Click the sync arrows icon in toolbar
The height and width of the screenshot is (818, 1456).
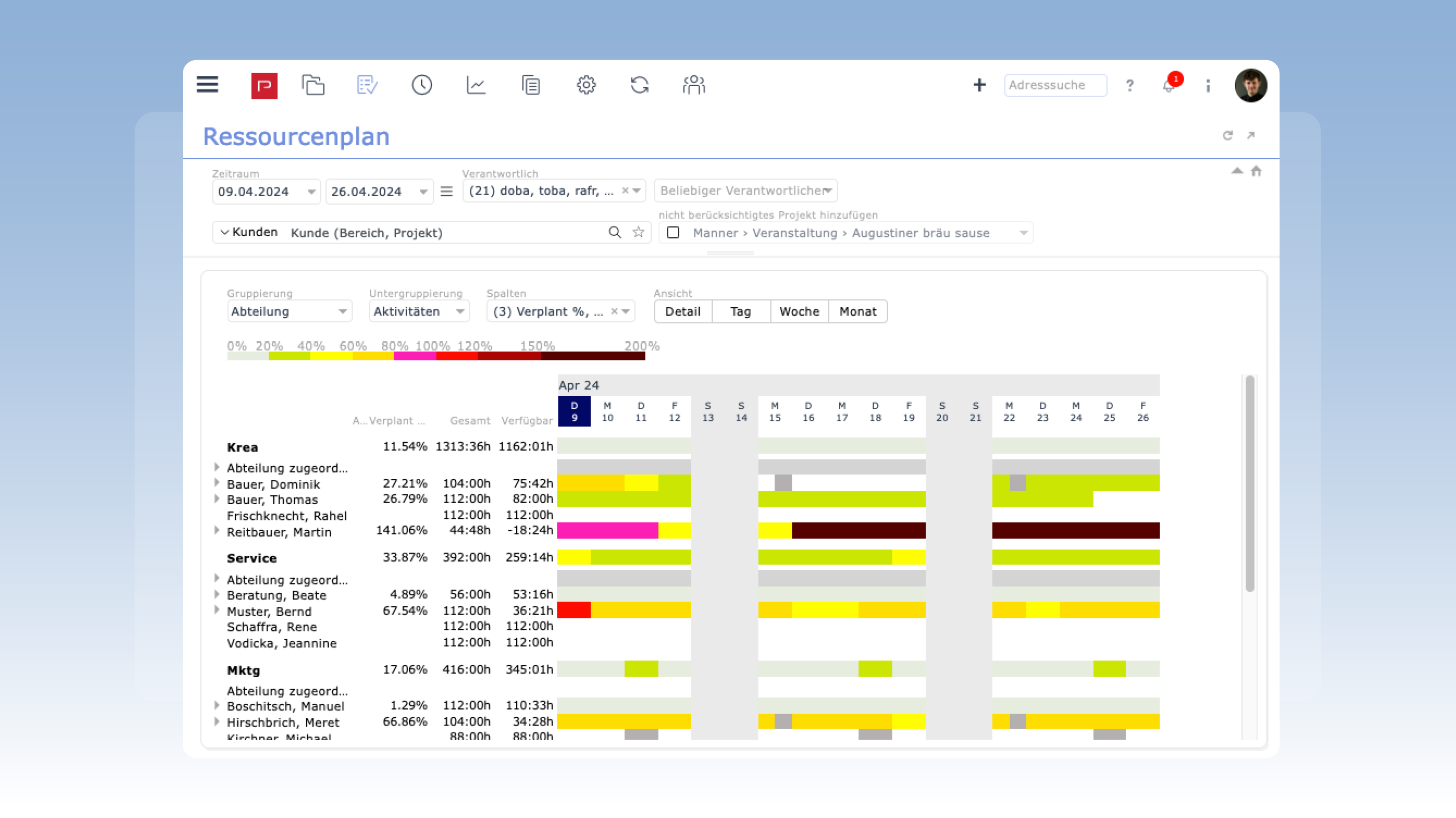[x=640, y=85]
